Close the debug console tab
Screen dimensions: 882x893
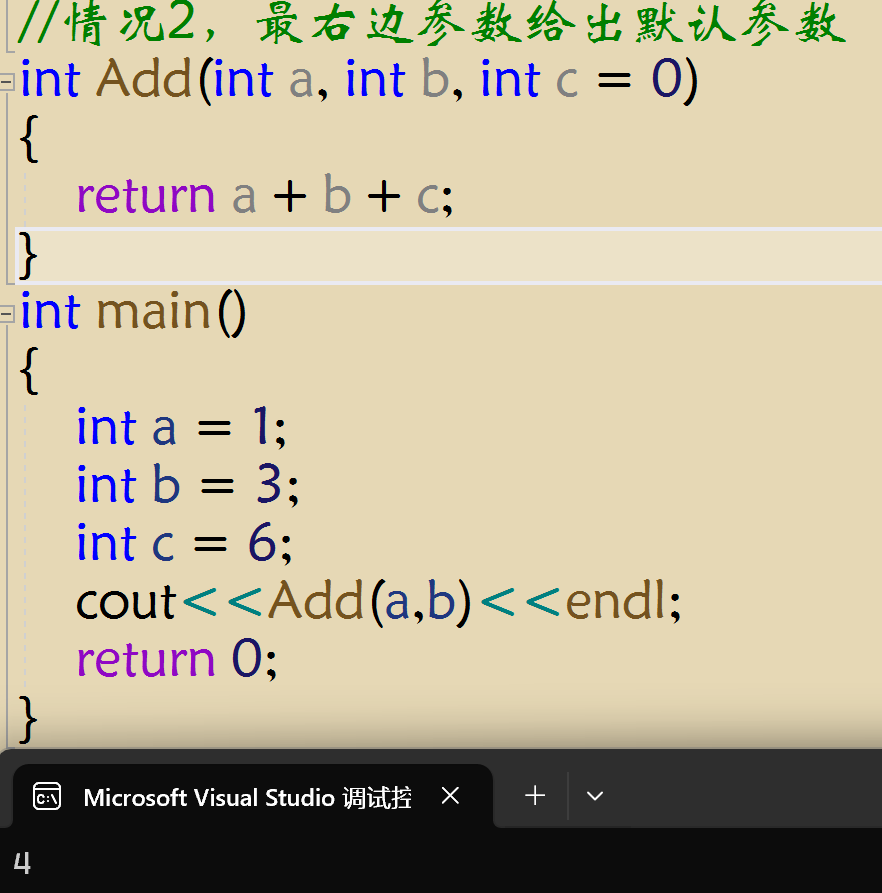450,796
